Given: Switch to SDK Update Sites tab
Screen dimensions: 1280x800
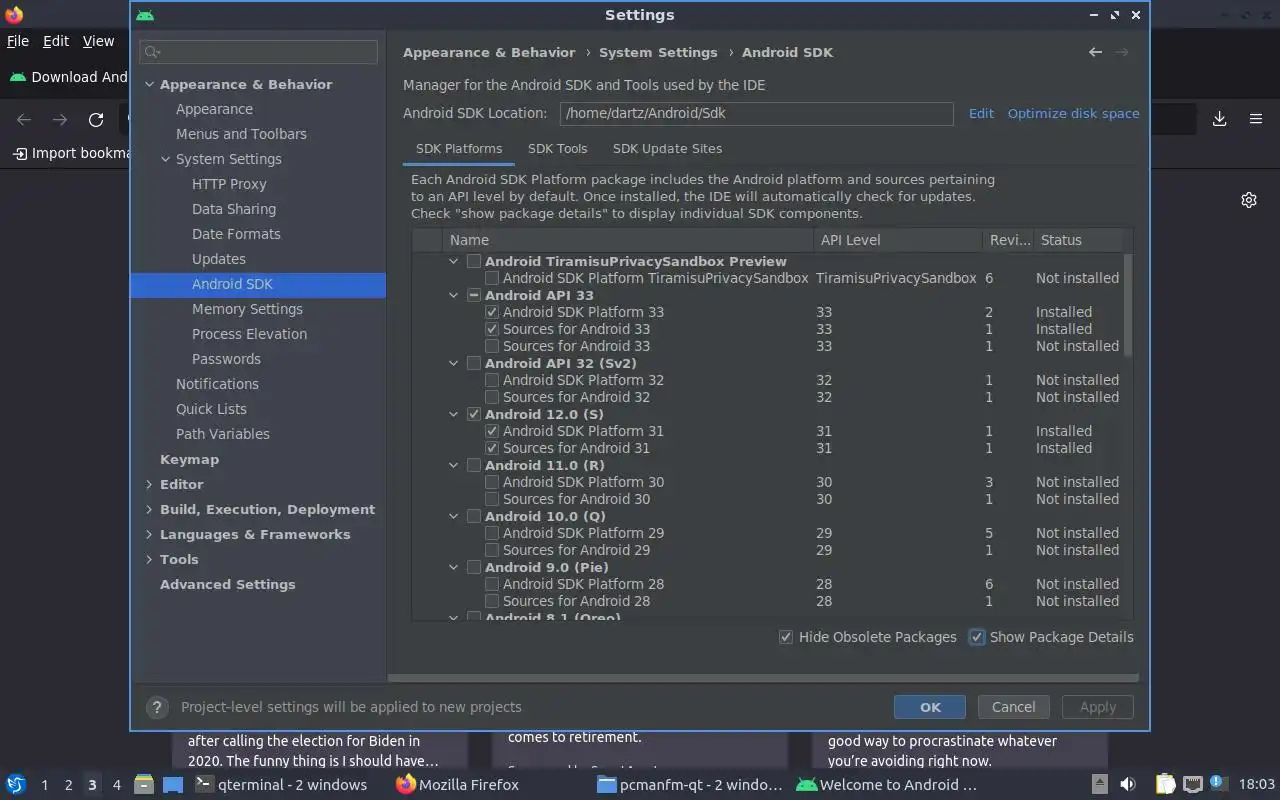Looking at the screenshot, I should tap(667, 148).
